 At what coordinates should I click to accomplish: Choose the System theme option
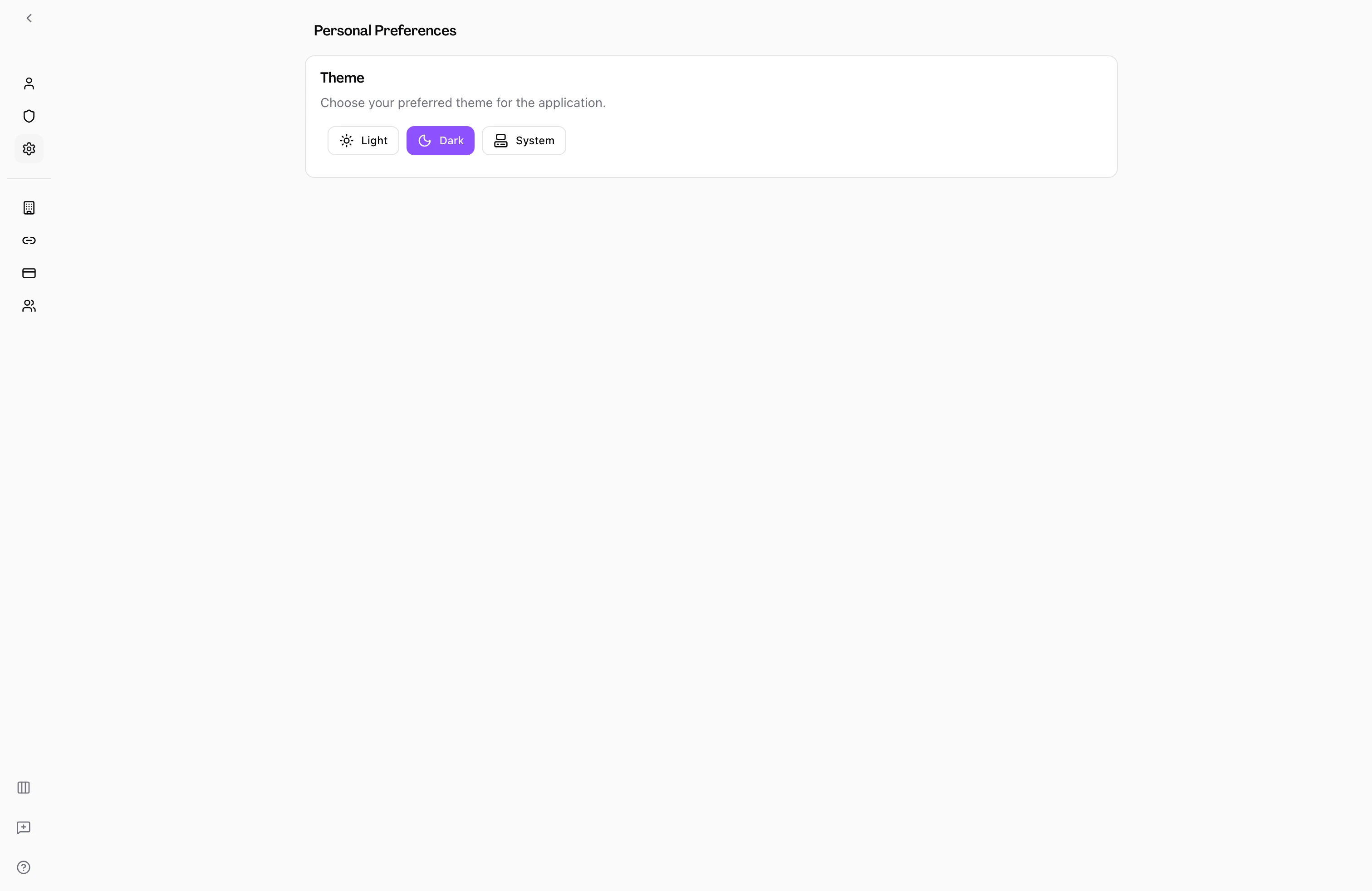coord(524,141)
